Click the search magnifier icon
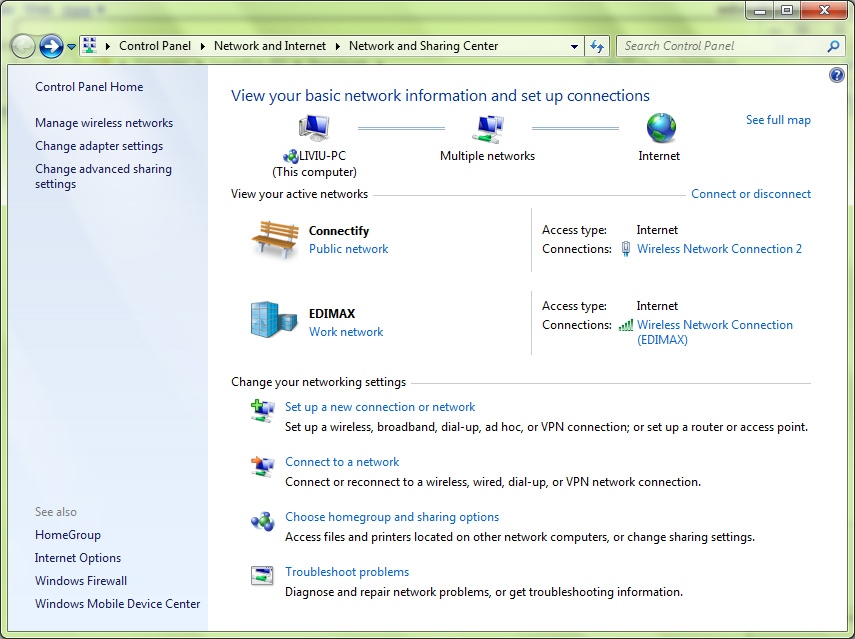 coord(833,46)
